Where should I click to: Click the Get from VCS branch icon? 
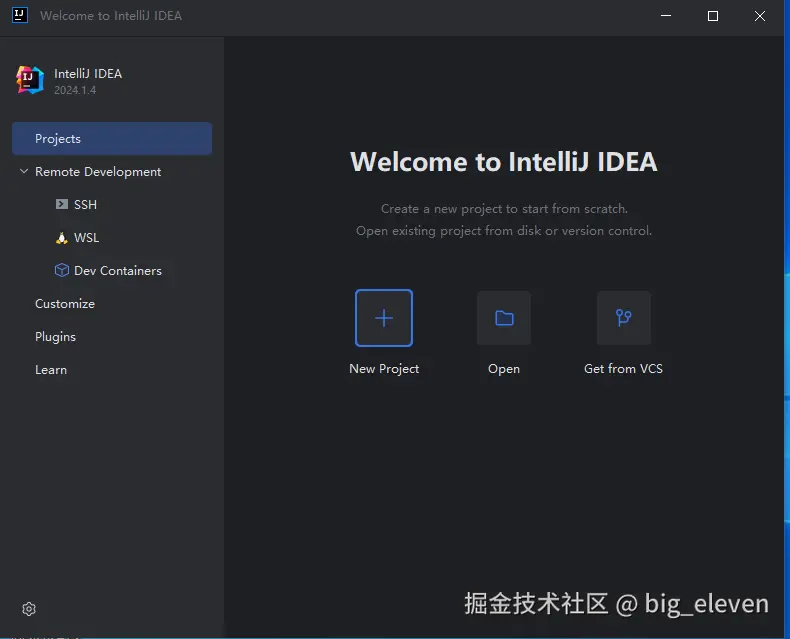[624, 318]
